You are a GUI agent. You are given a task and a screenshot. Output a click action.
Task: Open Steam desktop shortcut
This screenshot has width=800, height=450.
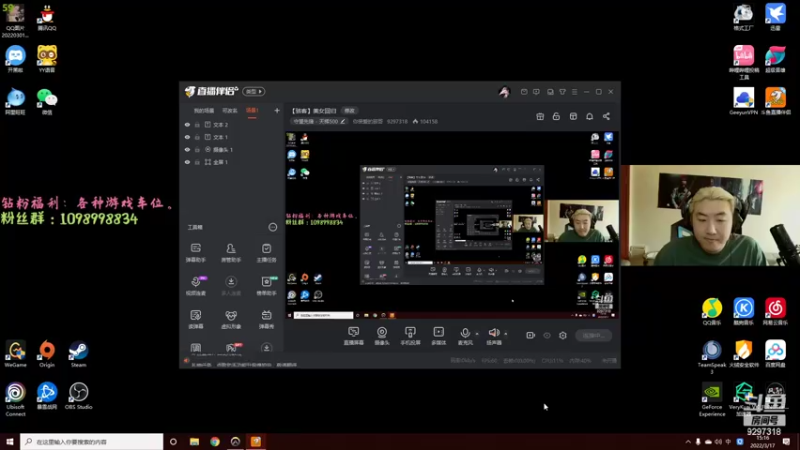click(x=79, y=354)
